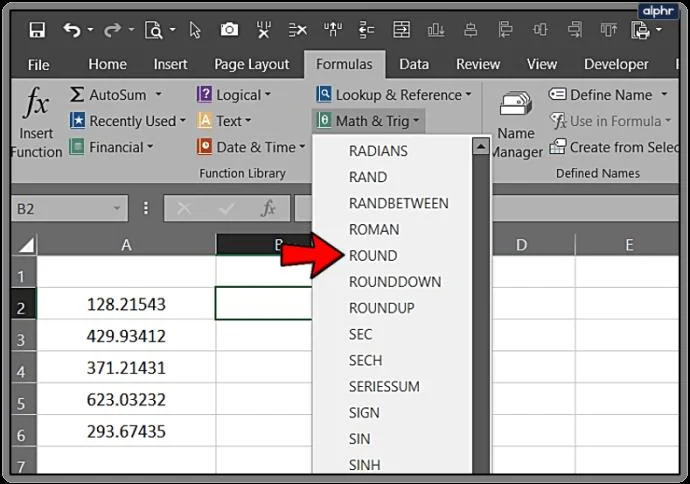Select SERIESSUM from the function list
Viewport: 690px width, 484px height.
(x=393, y=386)
